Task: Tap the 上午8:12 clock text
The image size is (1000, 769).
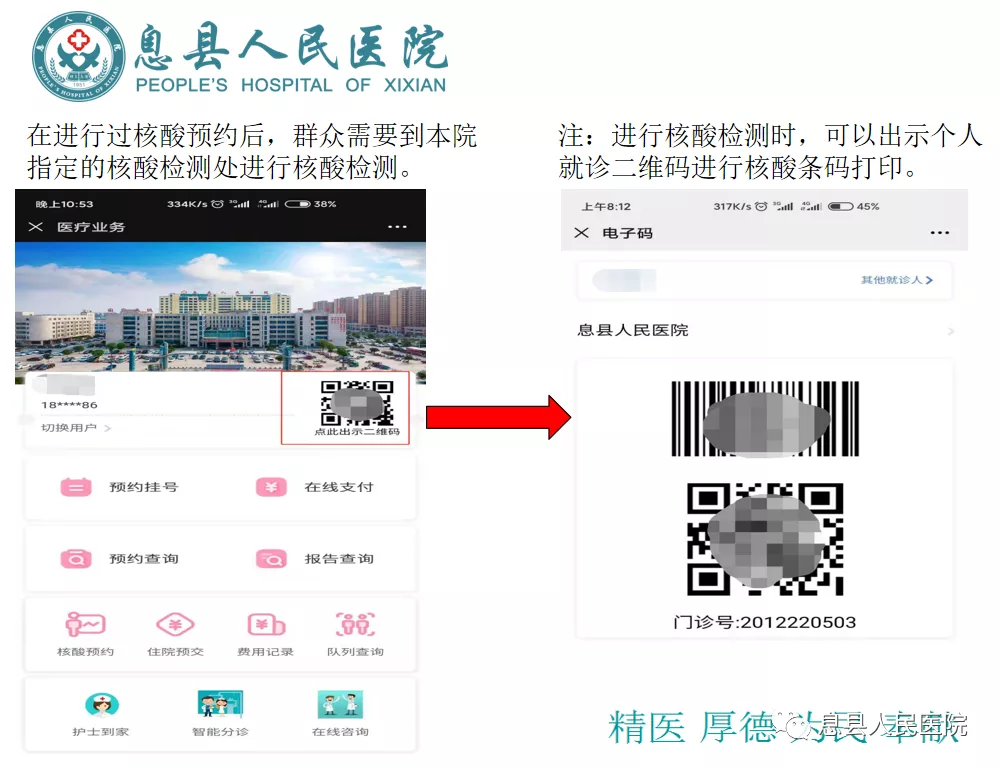Action: point(606,207)
